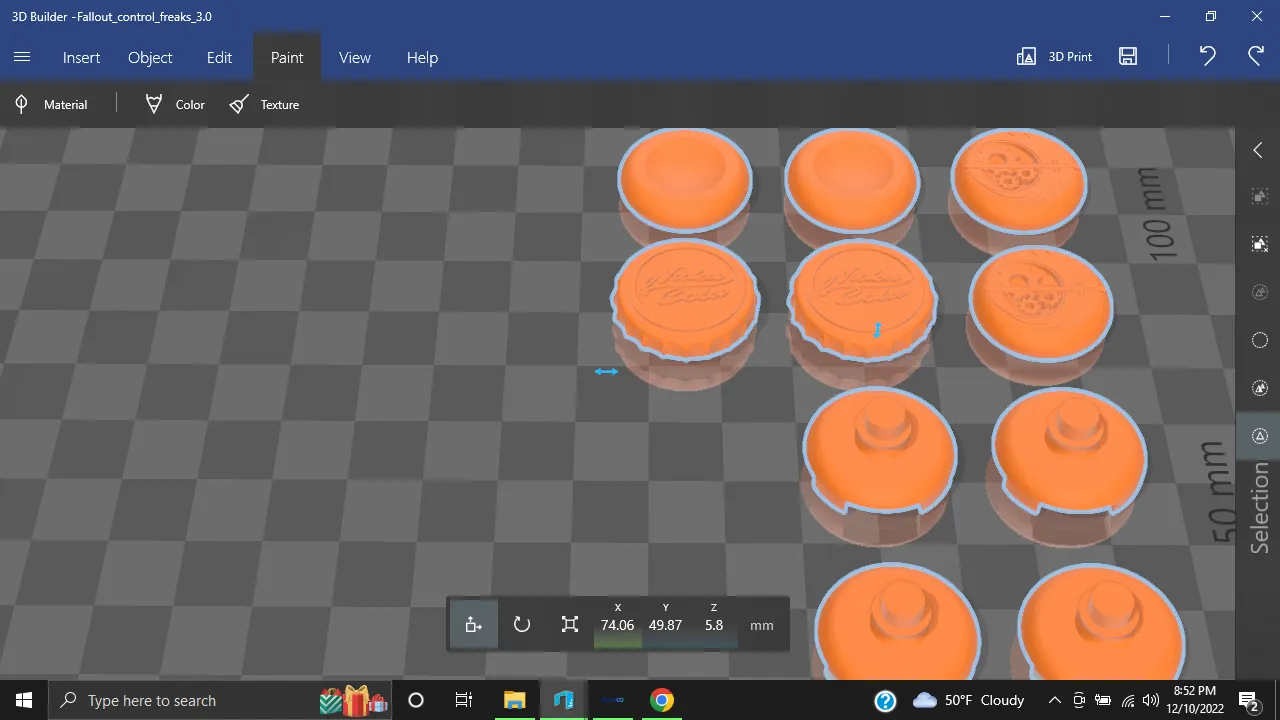Image resolution: width=1280 pixels, height=720 pixels.
Task: Open Cortana from the taskbar
Action: (x=416, y=700)
